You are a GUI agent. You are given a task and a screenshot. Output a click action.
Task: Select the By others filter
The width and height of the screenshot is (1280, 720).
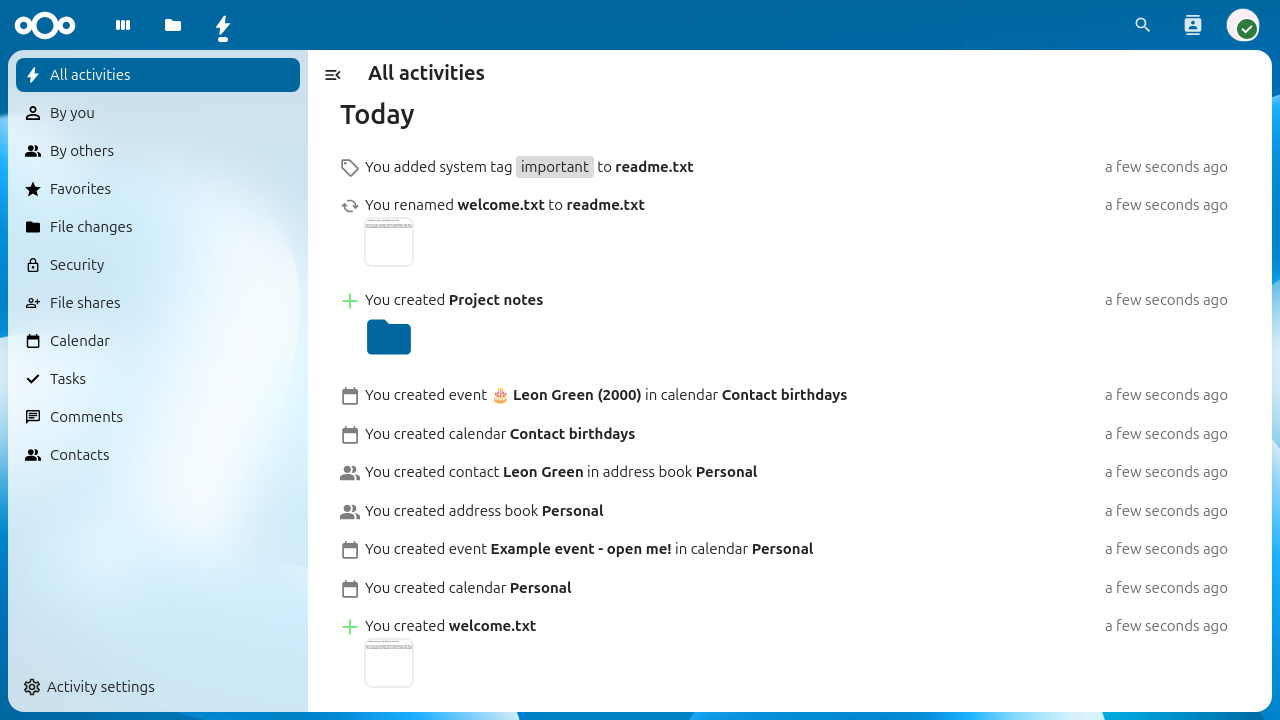coord(82,151)
